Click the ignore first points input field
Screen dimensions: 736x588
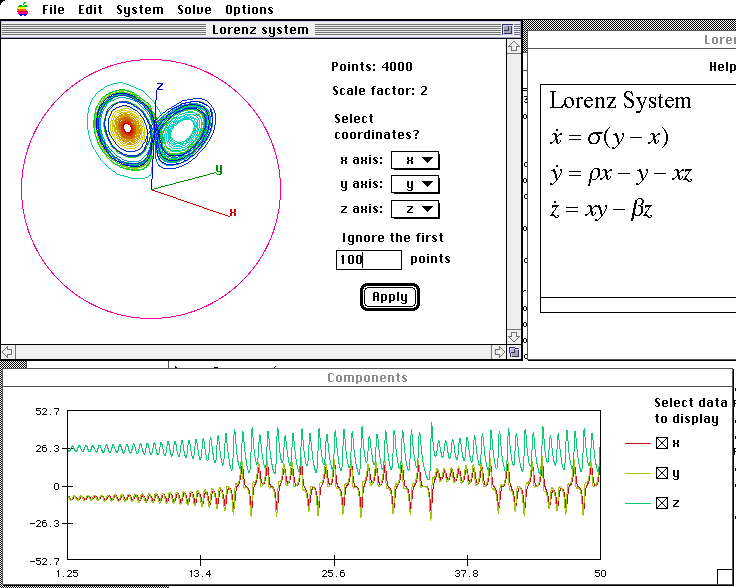[x=369, y=260]
